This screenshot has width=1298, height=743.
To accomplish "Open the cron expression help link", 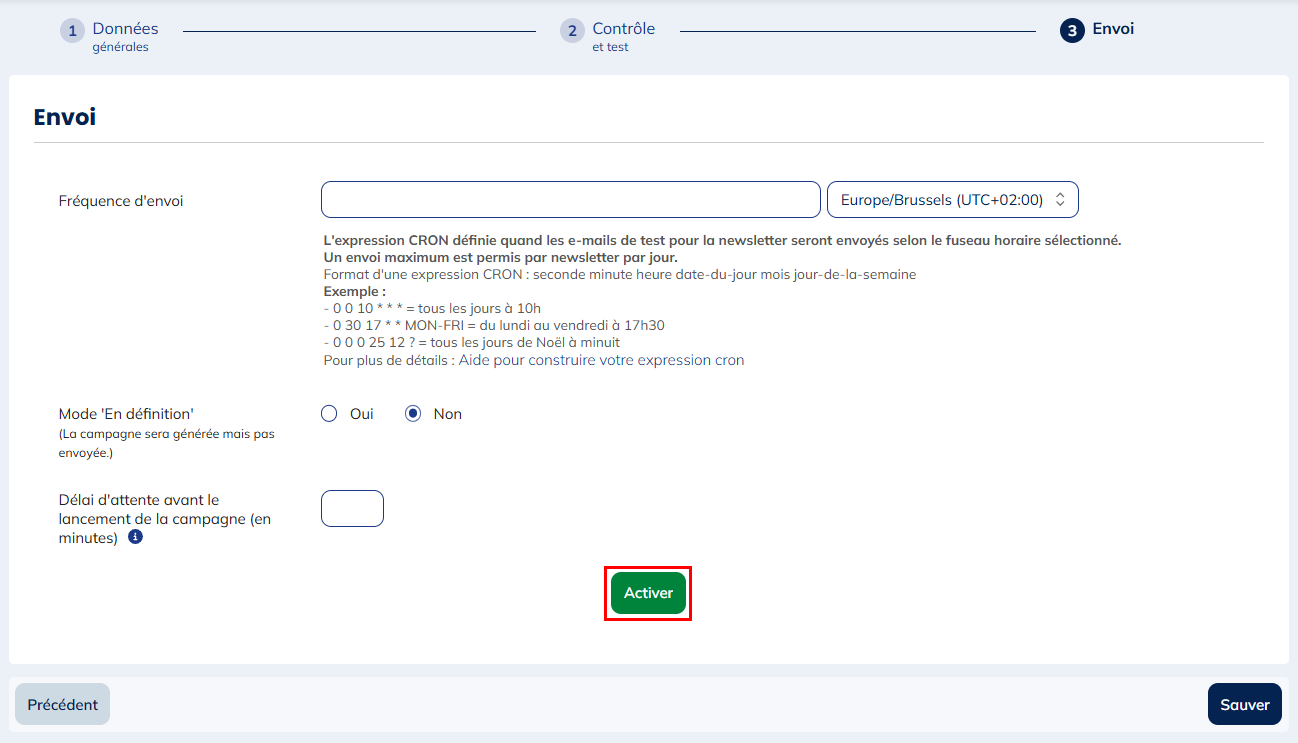I will pyautogui.click(x=601, y=360).
